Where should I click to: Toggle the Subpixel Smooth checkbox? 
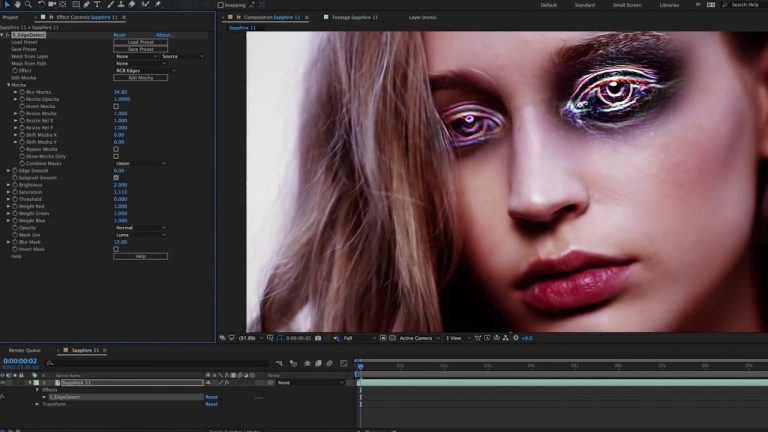click(116, 178)
